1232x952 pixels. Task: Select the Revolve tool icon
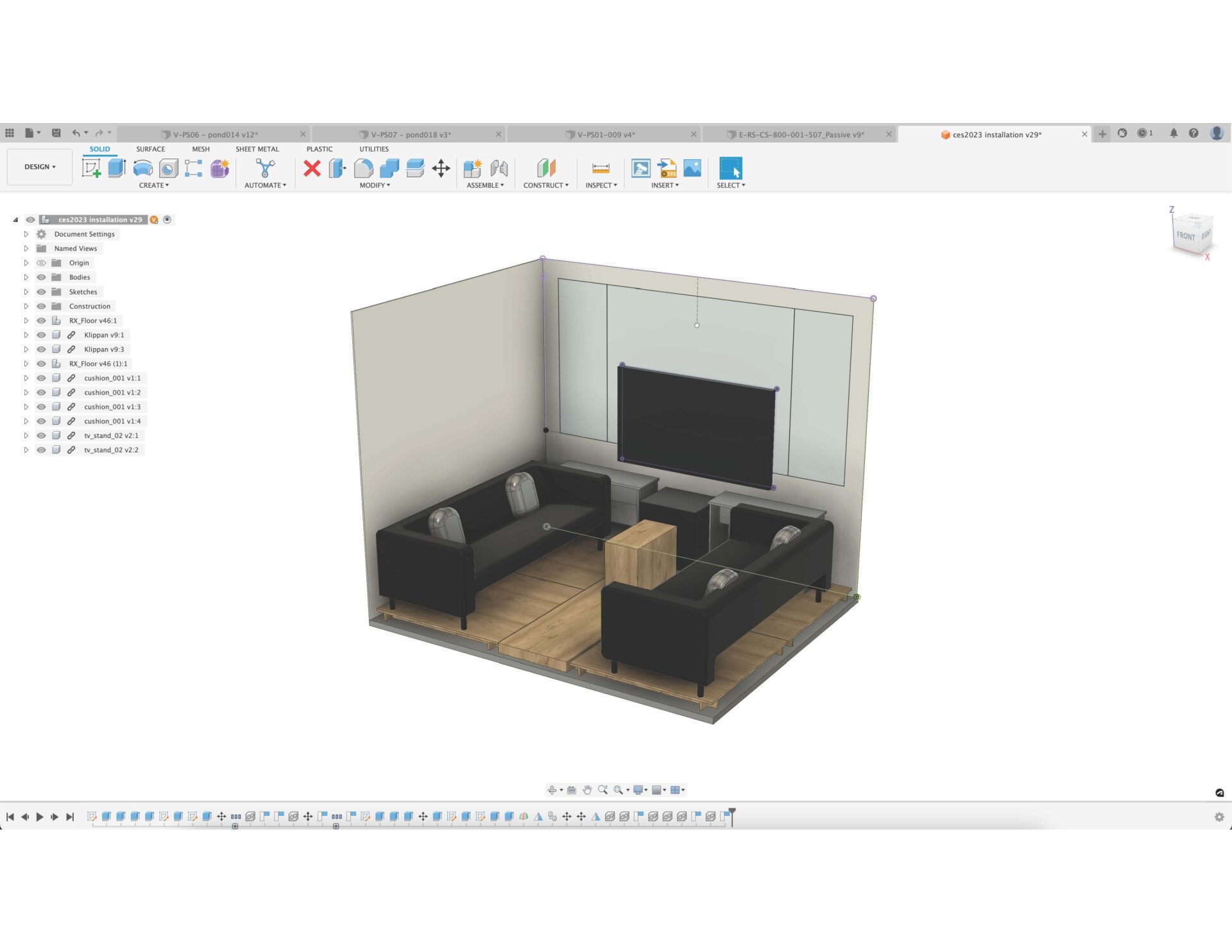pyautogui.click(x=142, y=168)
